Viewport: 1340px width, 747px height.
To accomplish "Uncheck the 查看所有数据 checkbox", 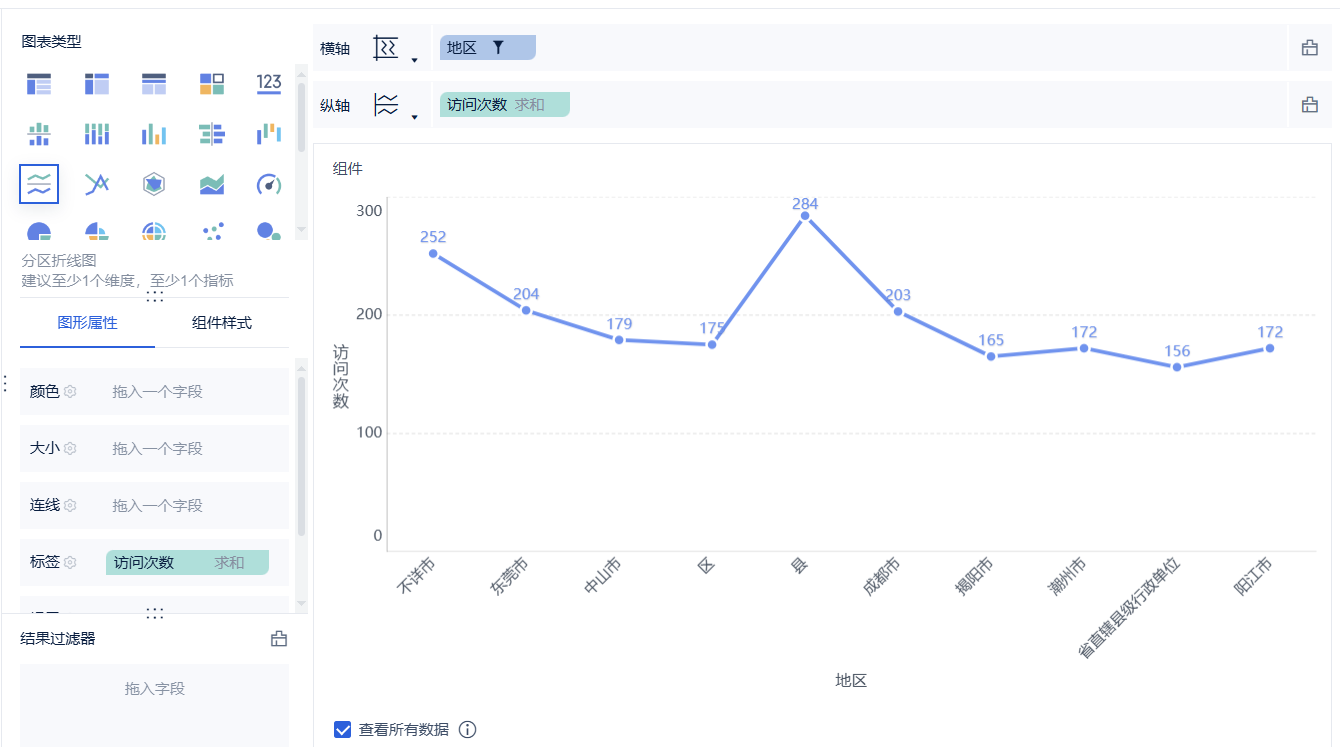I will point(343,729).
